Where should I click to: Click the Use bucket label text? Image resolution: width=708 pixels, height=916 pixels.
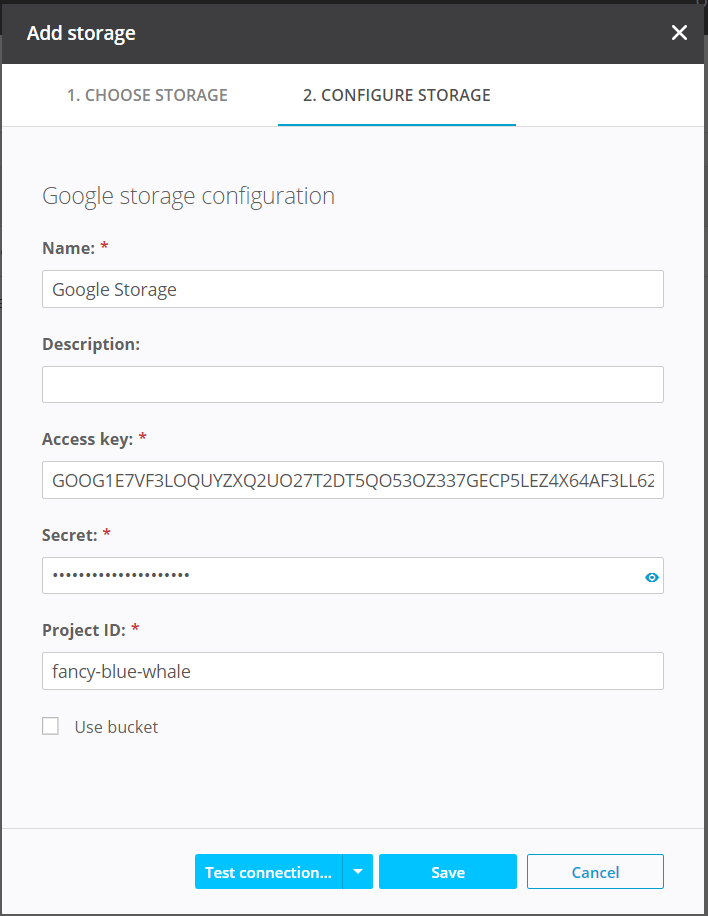[x=116, y=727]
